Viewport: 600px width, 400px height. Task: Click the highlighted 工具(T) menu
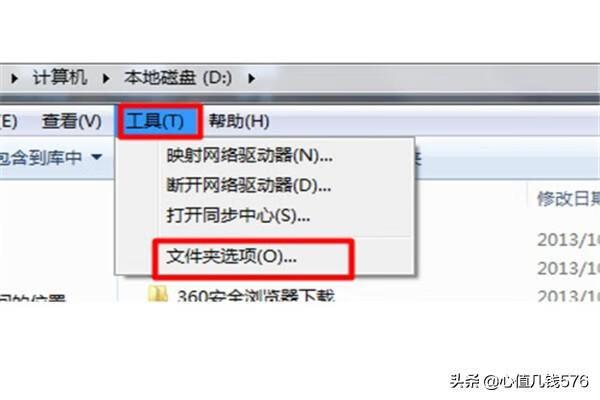pyautogui.click(x=155, y=121)
